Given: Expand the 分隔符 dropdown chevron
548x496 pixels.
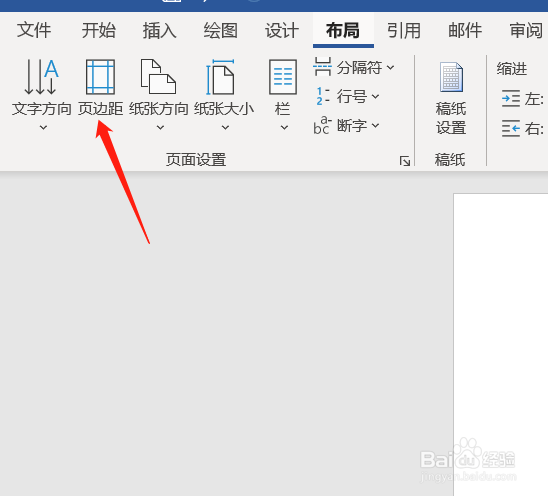Looking at the screenshot, I should pyautogui.click(x=391, y=67).
